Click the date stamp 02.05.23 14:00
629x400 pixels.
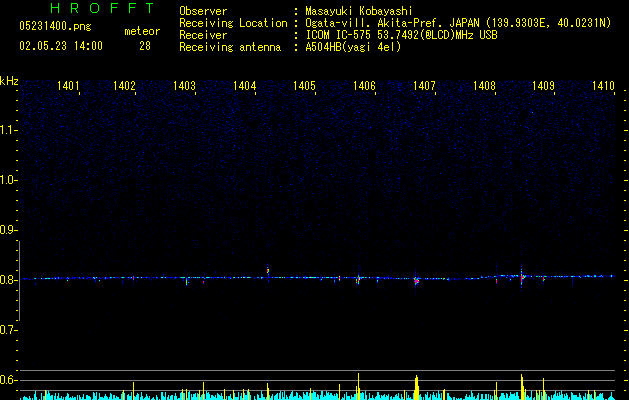click(x=61, y=46)
